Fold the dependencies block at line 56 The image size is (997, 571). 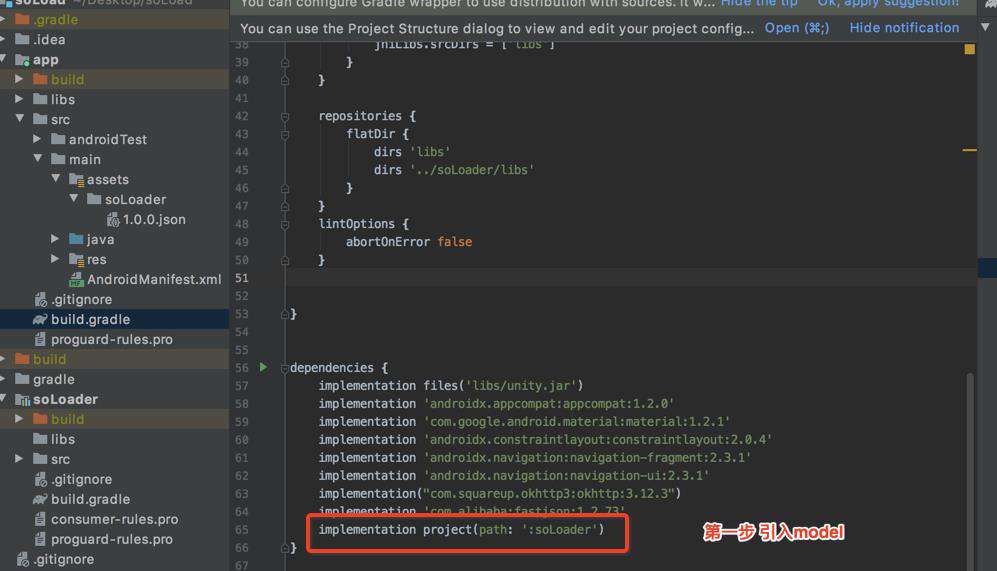point(285,368)
